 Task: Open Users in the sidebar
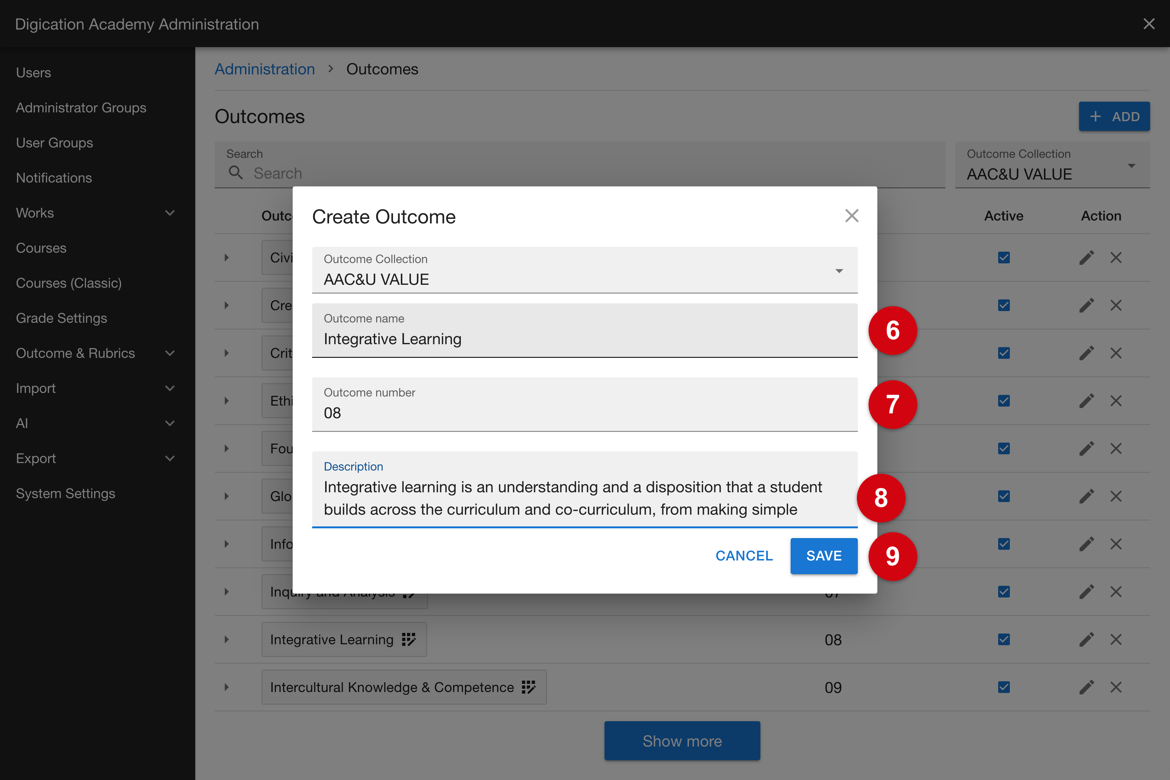[x=34, y=72]
